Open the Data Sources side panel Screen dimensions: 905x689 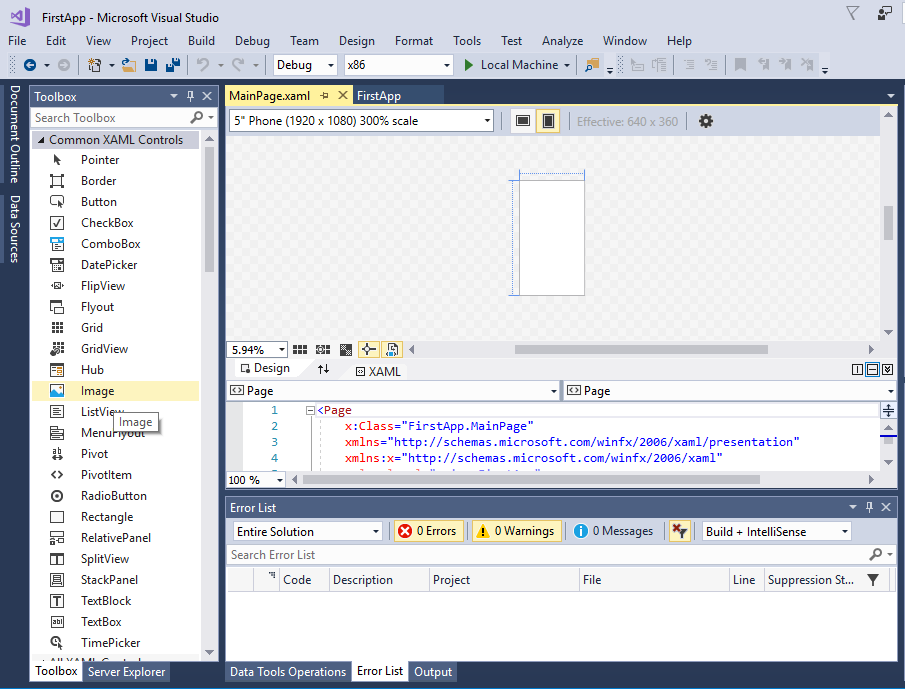15,229
